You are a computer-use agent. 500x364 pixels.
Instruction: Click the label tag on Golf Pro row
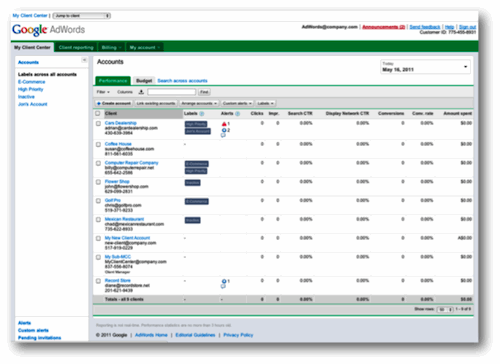[197, 201]
